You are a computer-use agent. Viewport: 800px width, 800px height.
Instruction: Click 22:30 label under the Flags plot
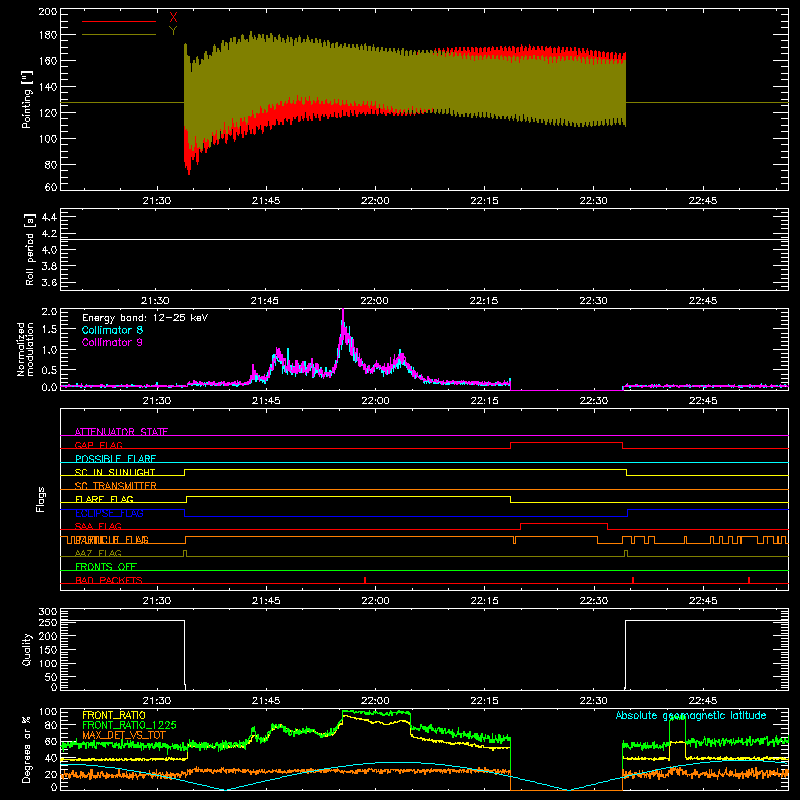pyautogui.click(x=593, y=601)
